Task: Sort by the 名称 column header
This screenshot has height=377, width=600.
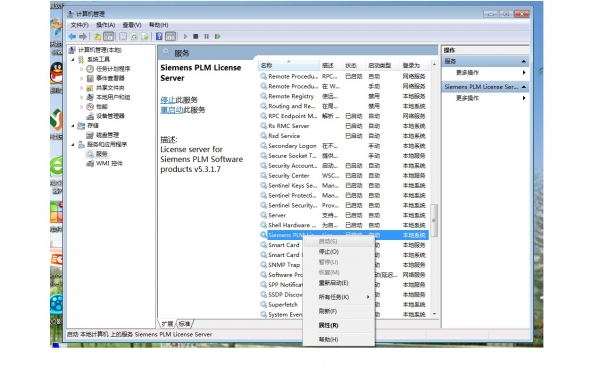Action: (x=289, y=65)
